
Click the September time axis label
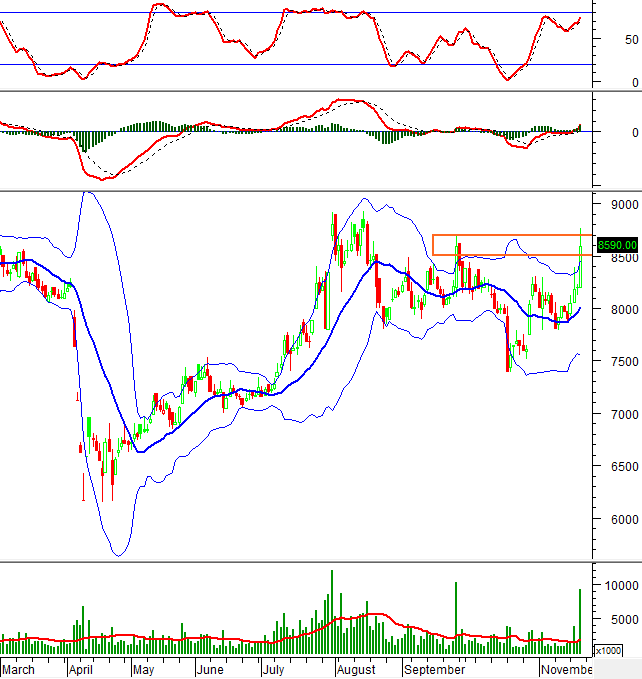434,669
